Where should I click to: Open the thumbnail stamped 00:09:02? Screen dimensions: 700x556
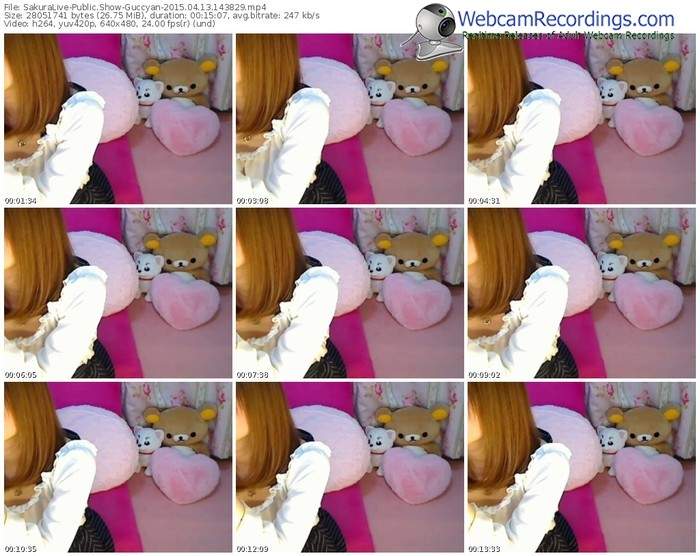tap(580, 293)
